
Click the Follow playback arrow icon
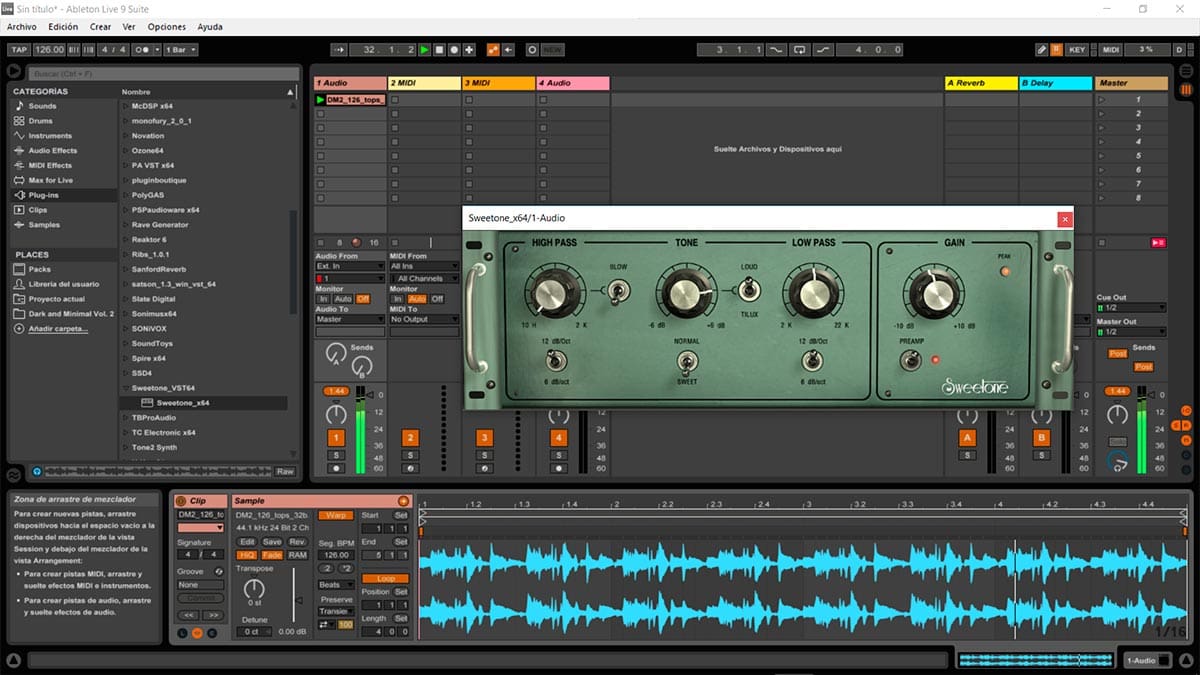339,49
